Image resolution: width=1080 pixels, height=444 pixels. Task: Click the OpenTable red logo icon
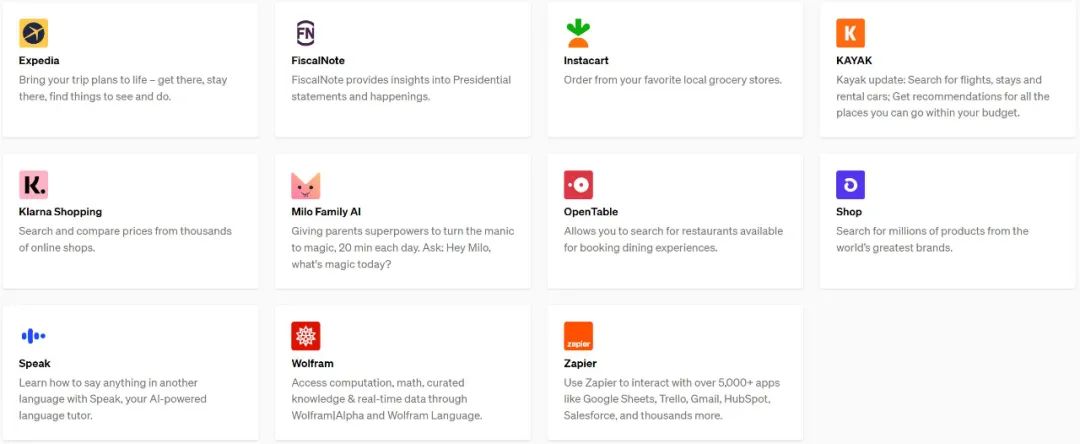(x=578, y=185)
